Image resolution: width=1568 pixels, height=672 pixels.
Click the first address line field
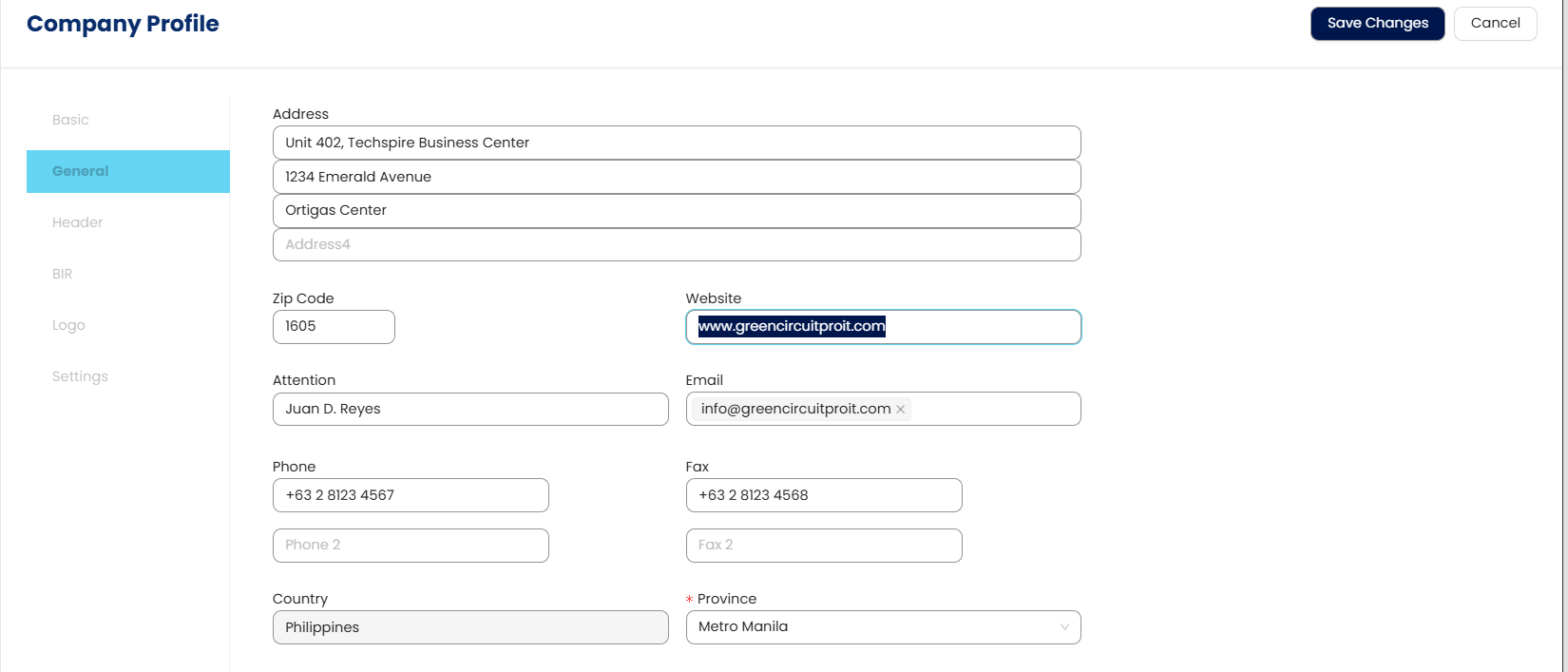[x=677, y=143]
